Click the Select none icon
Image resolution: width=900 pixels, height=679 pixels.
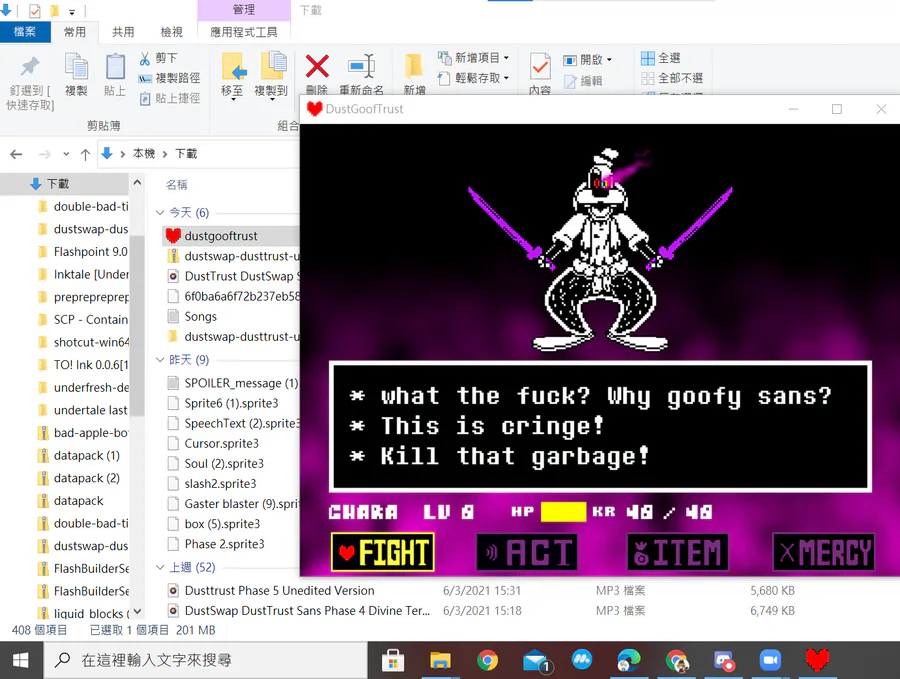coord(647,78)
